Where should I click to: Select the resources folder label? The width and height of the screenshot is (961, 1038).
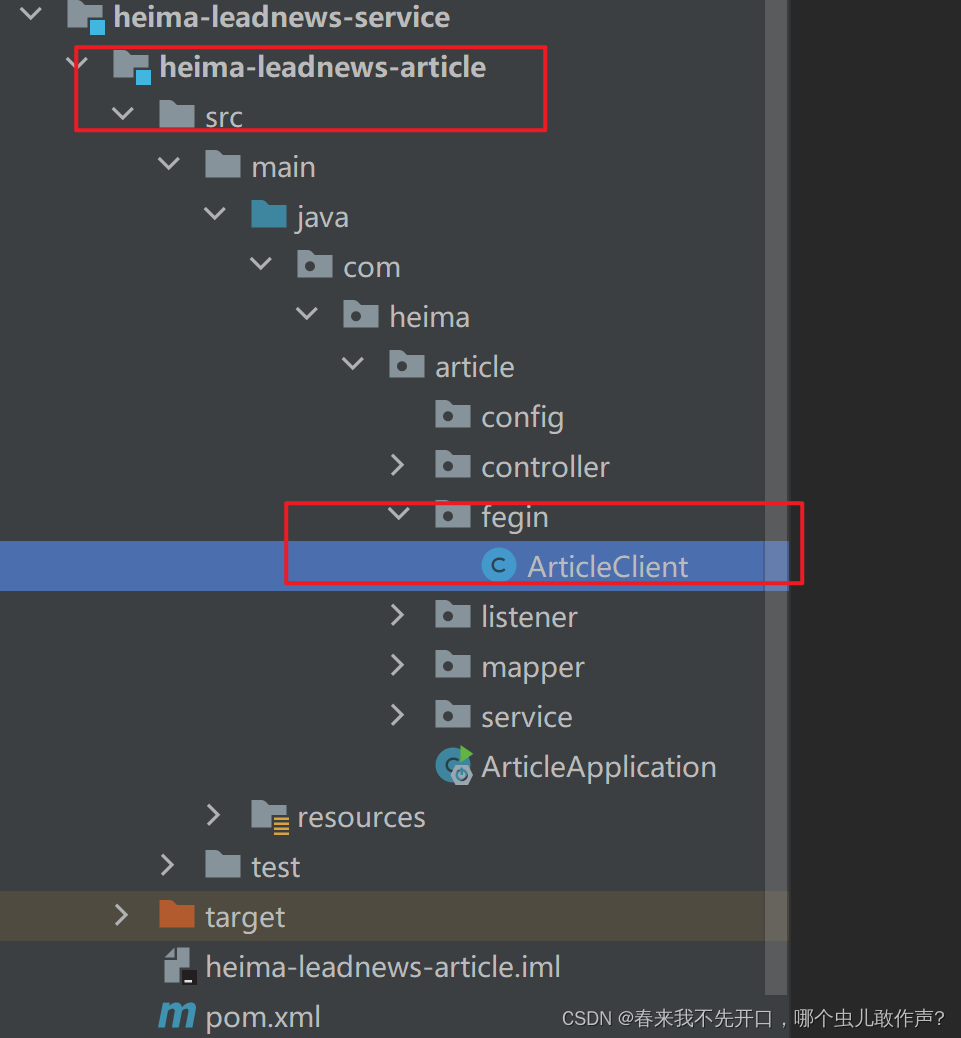361,818
